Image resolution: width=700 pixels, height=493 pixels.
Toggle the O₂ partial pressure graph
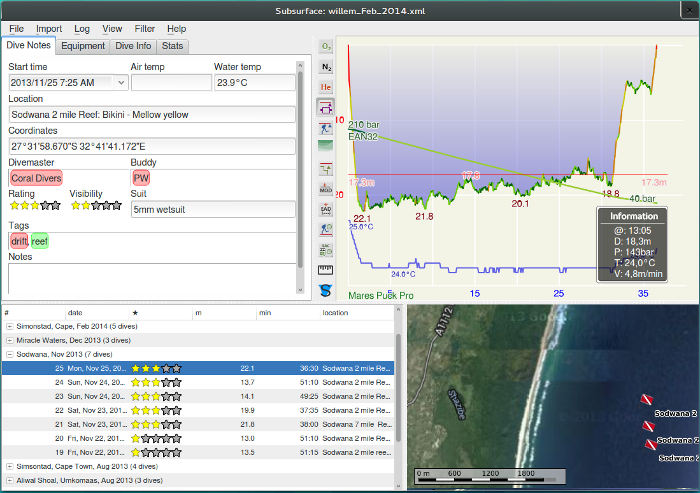click(x=326, y=46)
